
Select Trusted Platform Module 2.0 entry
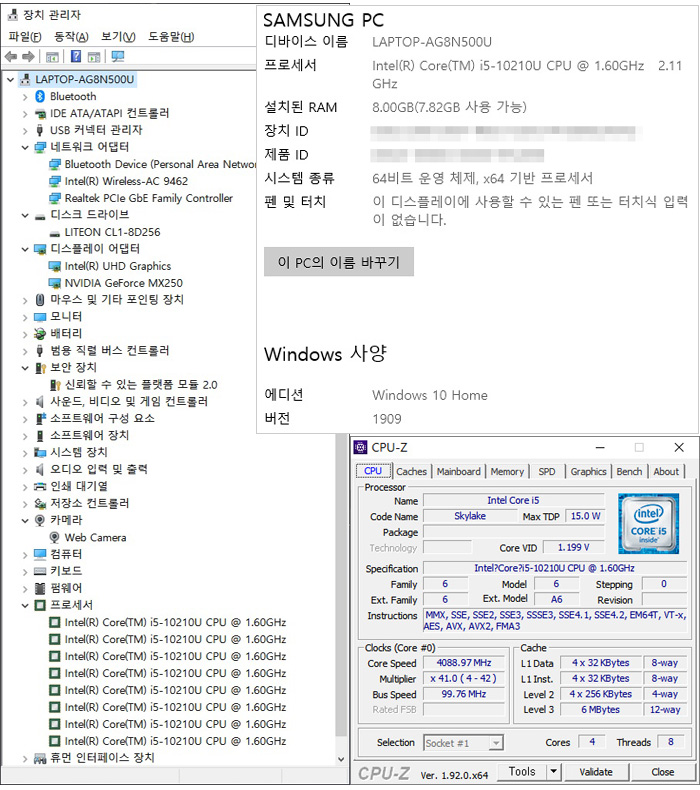coord(141,385)
